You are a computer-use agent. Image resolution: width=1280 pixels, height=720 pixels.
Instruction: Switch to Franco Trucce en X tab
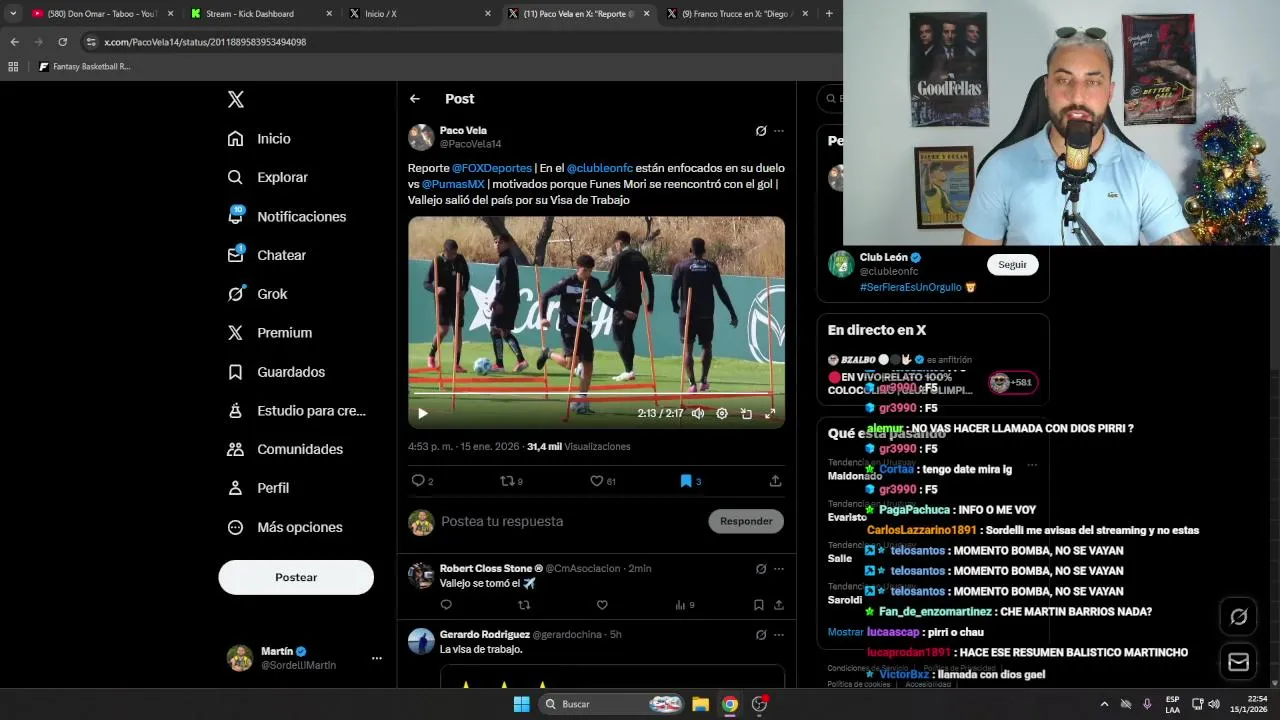click(737, 14)
